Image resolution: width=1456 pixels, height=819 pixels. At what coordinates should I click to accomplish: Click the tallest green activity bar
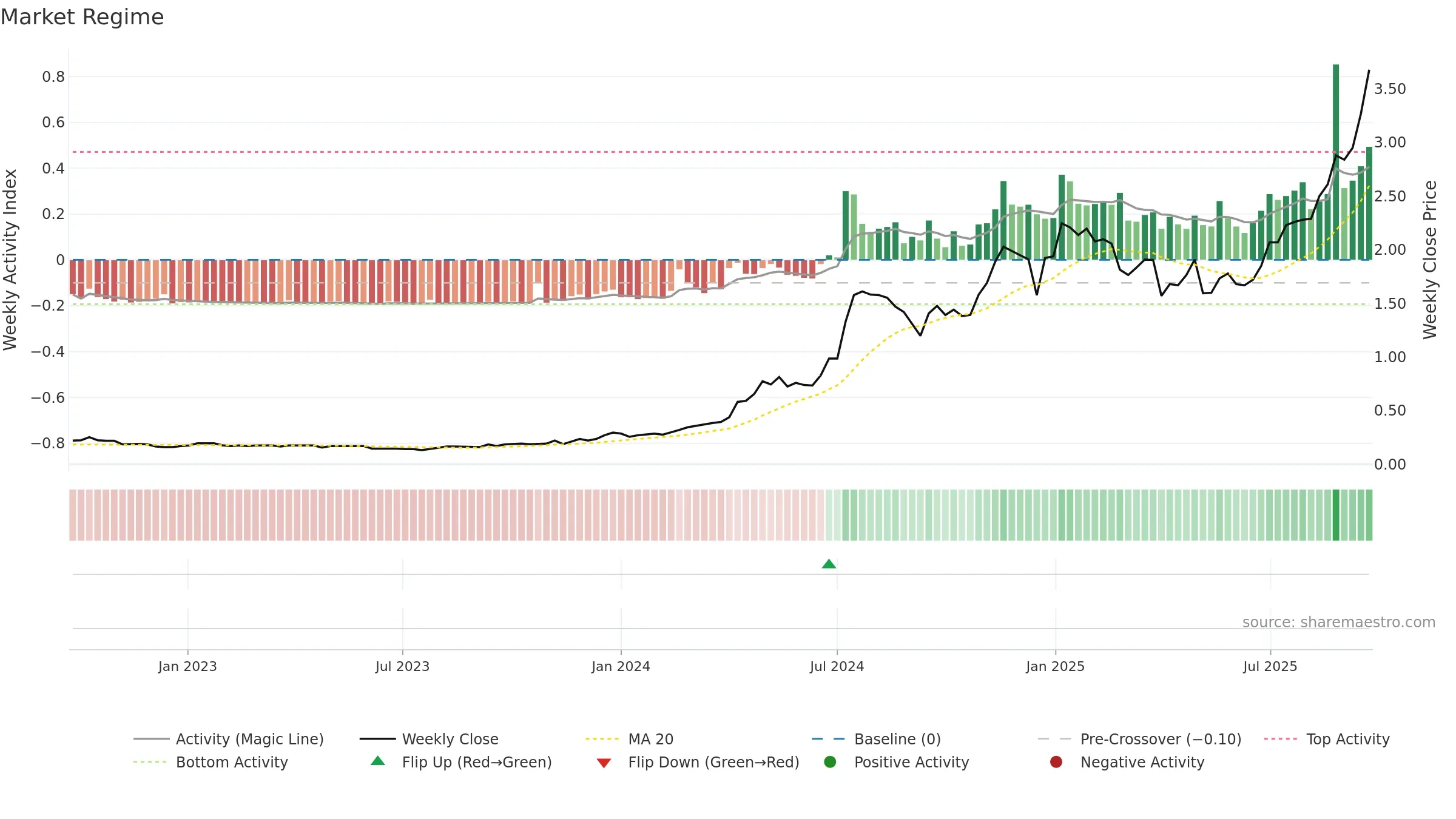click(1336, 162)
